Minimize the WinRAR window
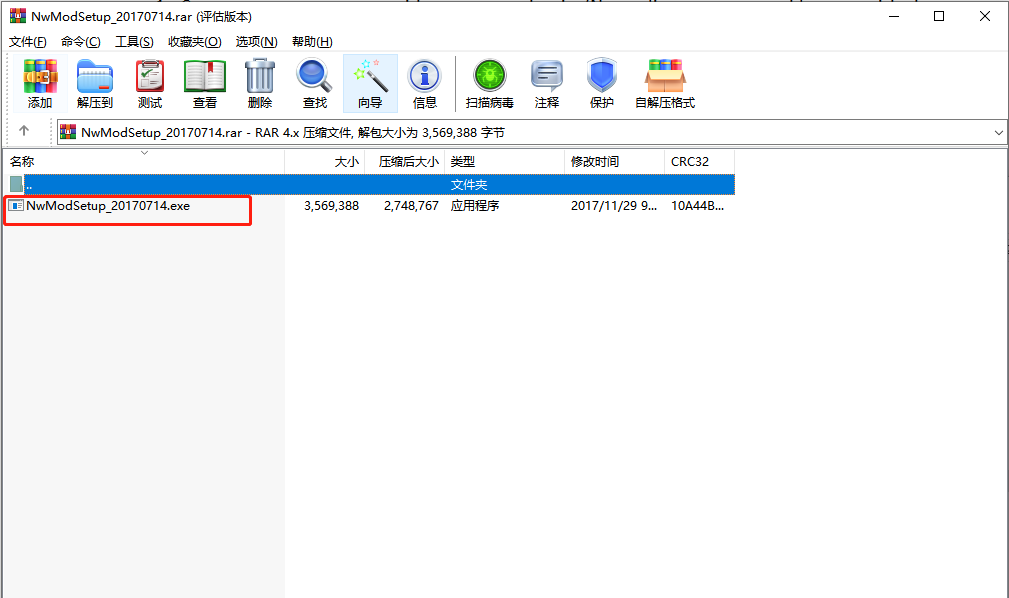The image size is (1009, 598). coord(894,16)
